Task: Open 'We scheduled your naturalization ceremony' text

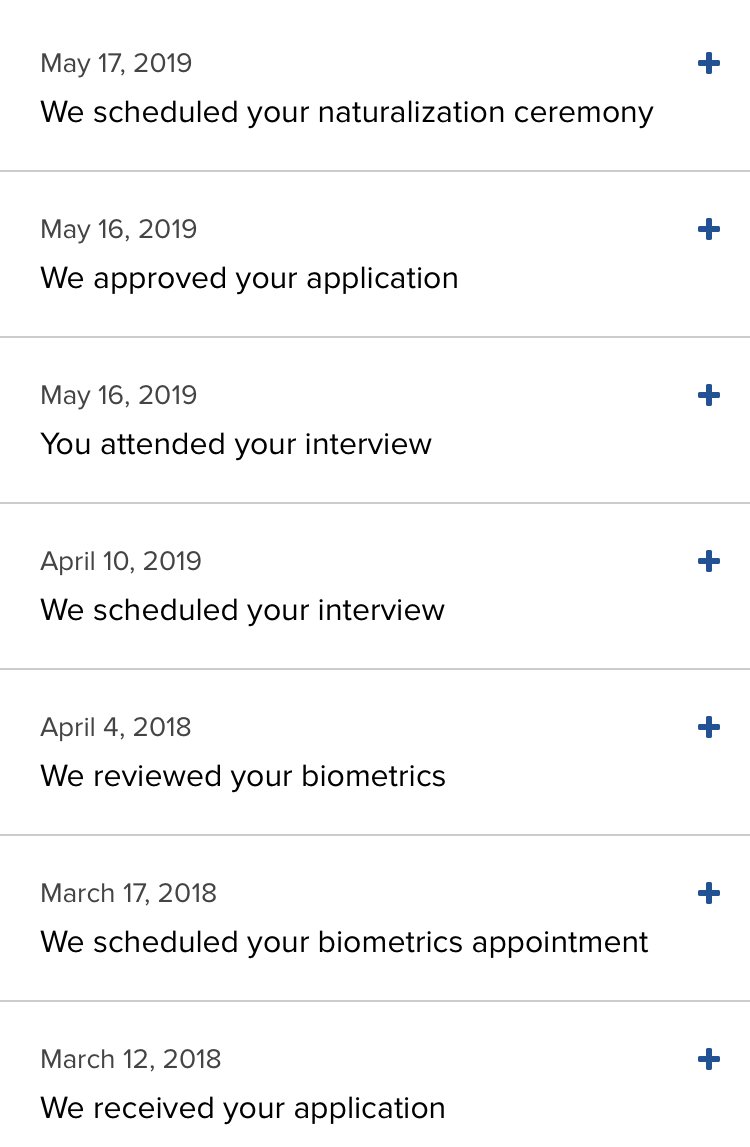Action: [347, 113]
